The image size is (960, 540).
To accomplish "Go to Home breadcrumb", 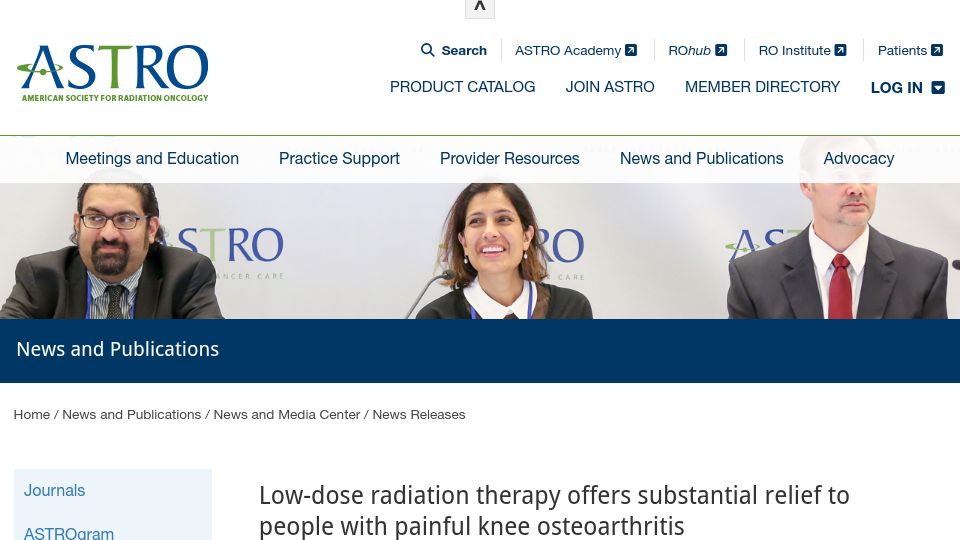I will (x=32, y=414).
